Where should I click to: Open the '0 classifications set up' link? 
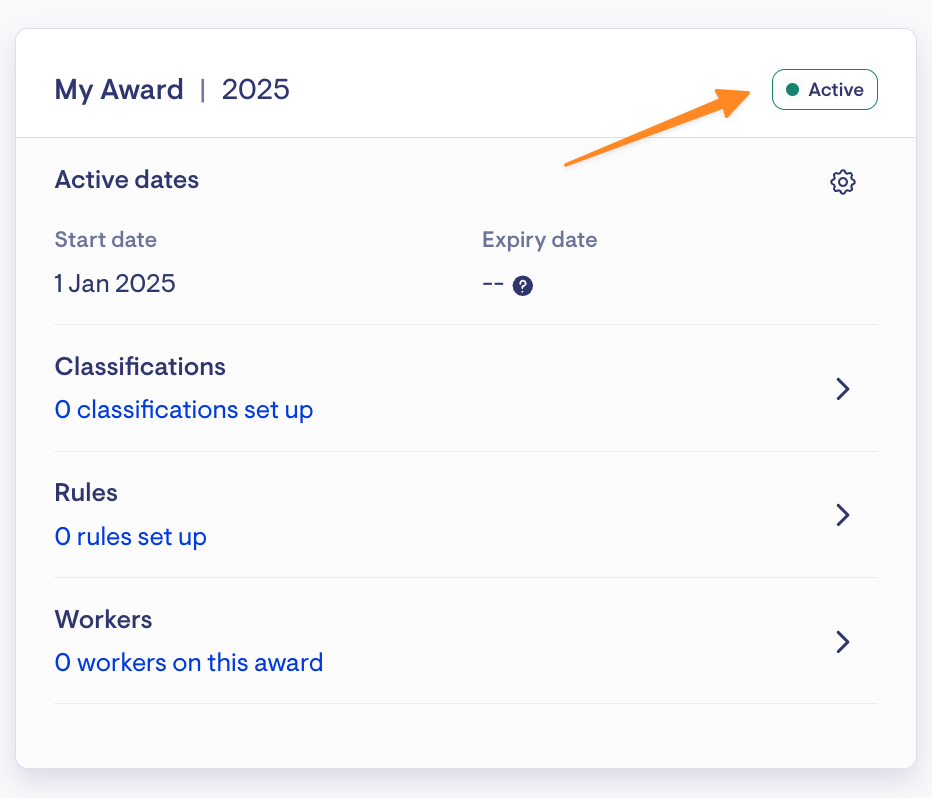184,410
